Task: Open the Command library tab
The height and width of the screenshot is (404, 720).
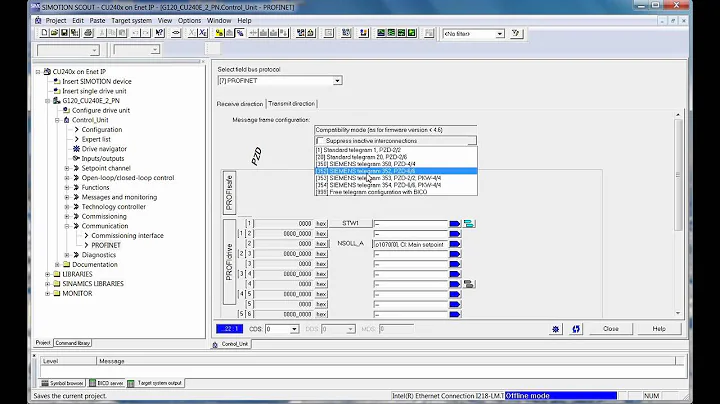Action: click(x=73, y=343)
